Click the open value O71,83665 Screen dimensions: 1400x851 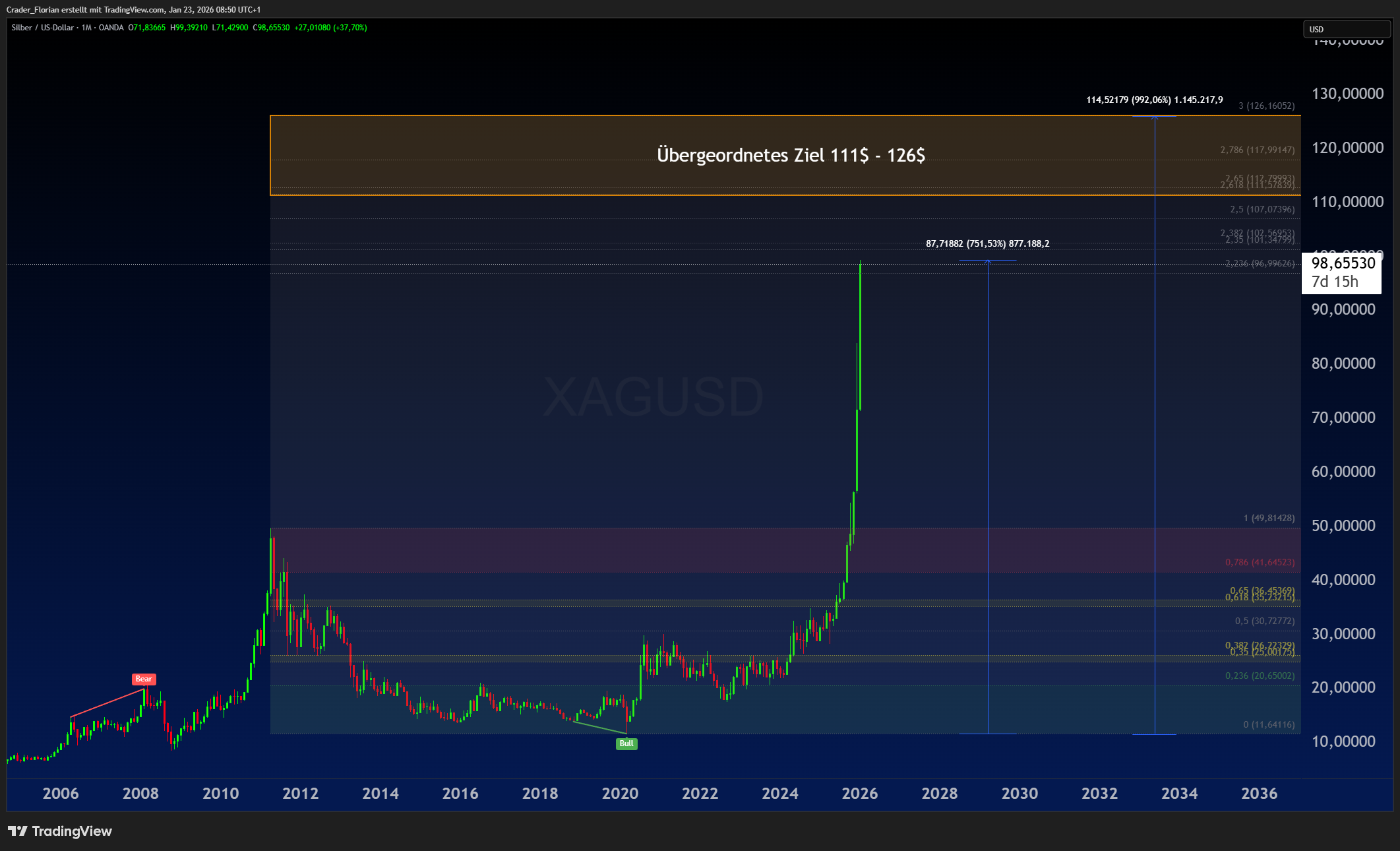[147, 28]
